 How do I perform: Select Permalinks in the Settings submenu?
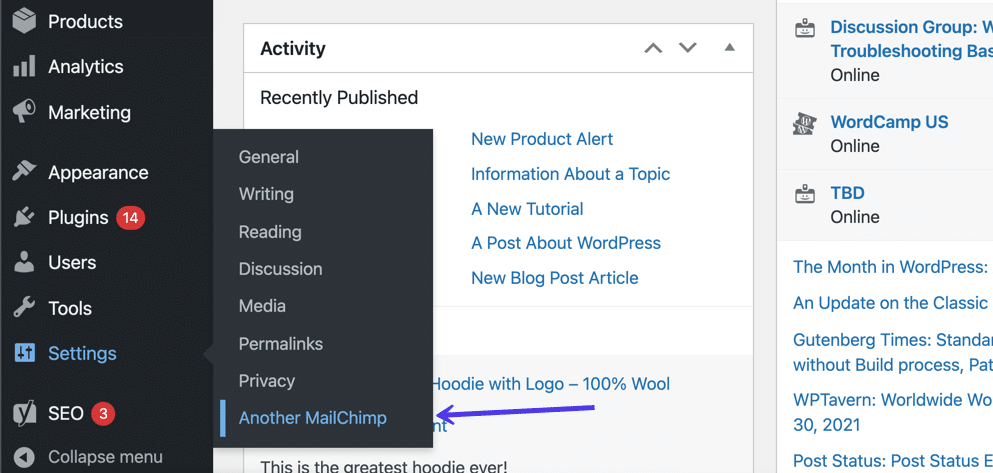tap(280, 343)
